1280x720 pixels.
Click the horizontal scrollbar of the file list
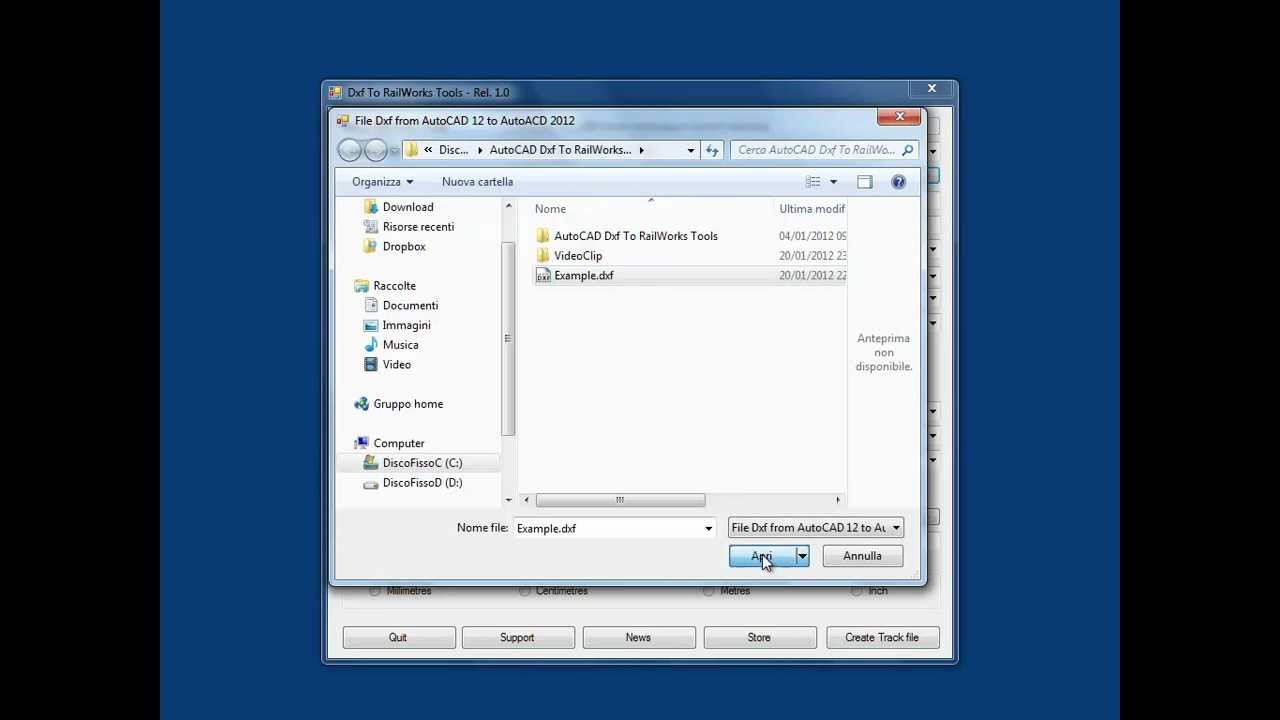coord(620,500)
